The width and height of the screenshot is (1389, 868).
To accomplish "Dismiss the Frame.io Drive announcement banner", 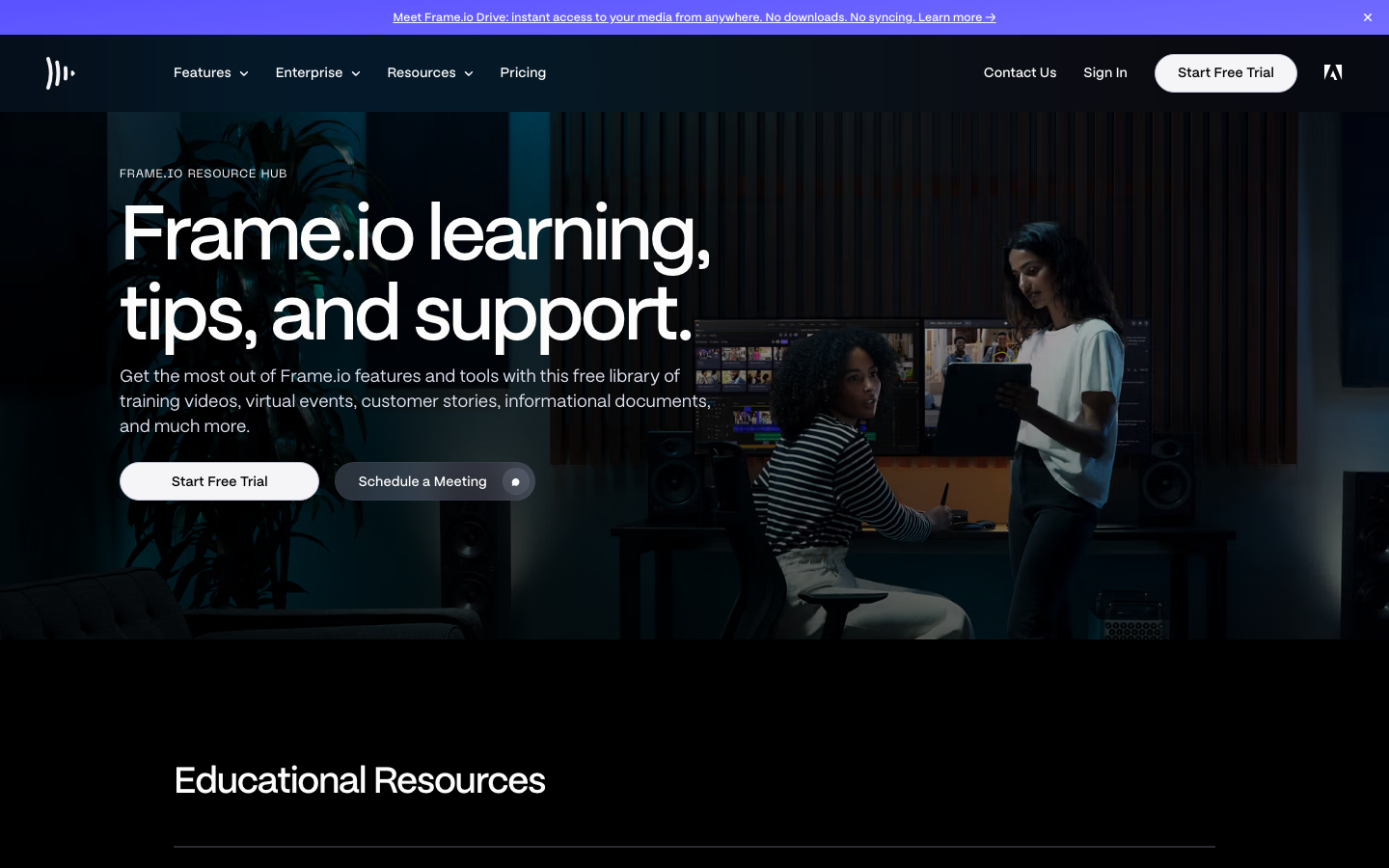I will [x=1367, y=17].
